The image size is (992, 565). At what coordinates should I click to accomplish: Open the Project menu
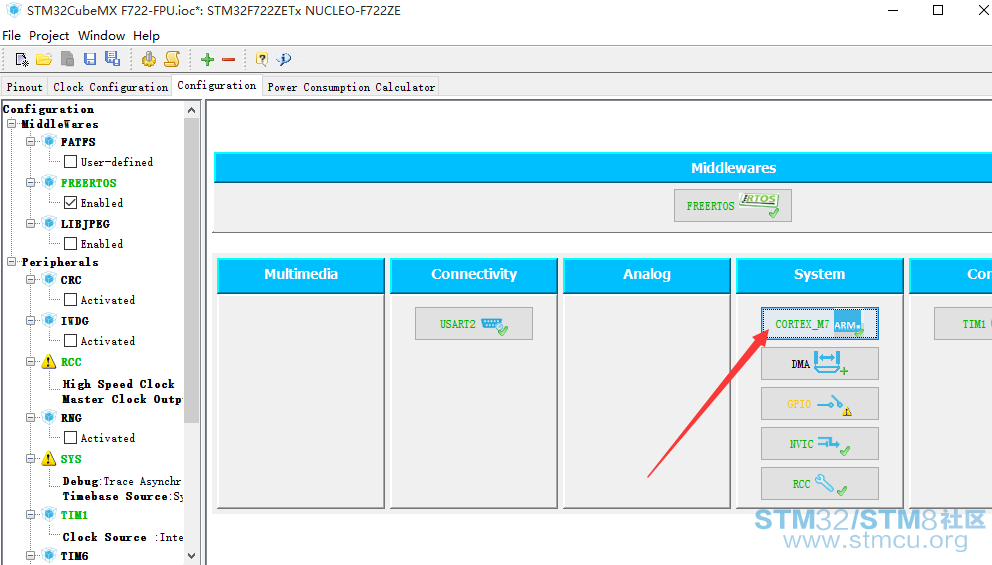click(49, 35)
